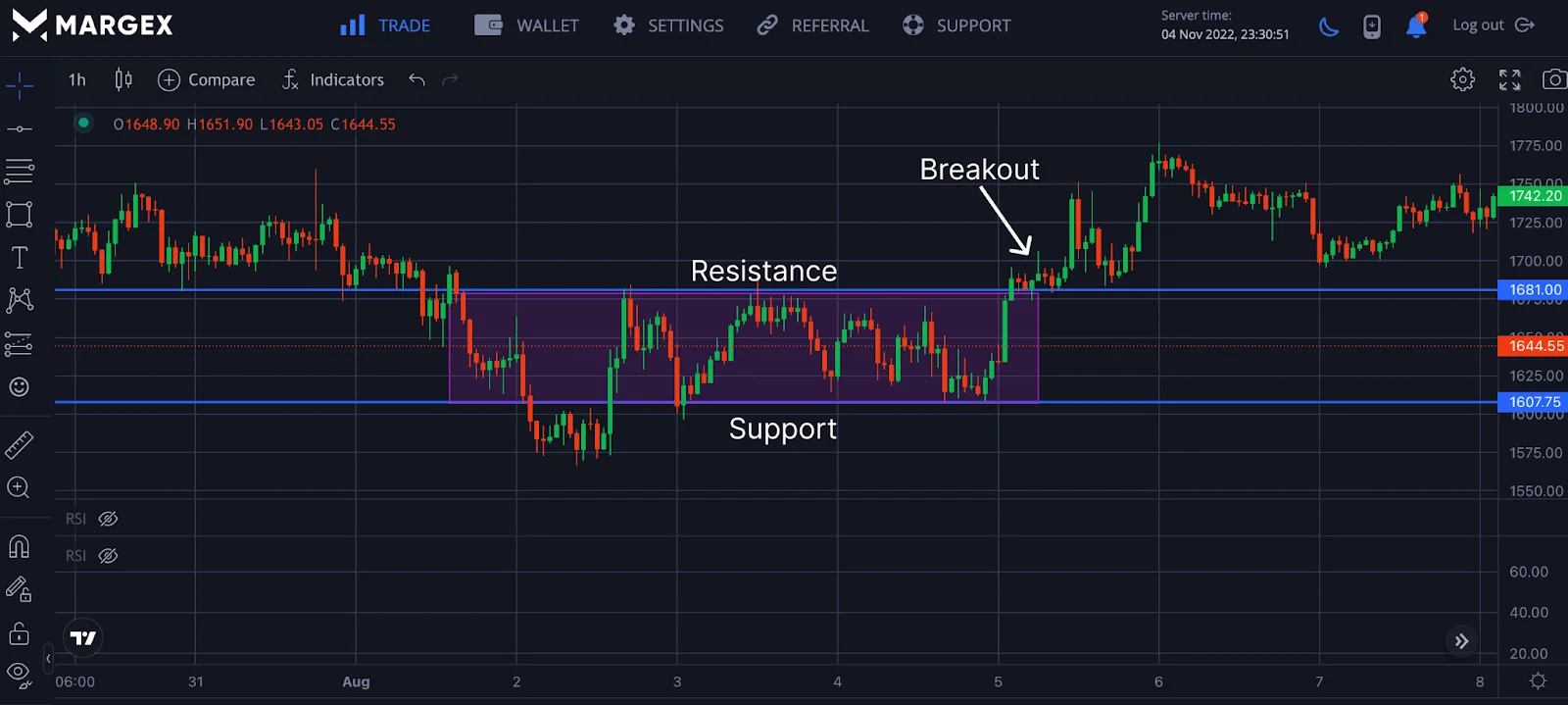Toggle visibility of second RSI indicator

coord(108,556)
